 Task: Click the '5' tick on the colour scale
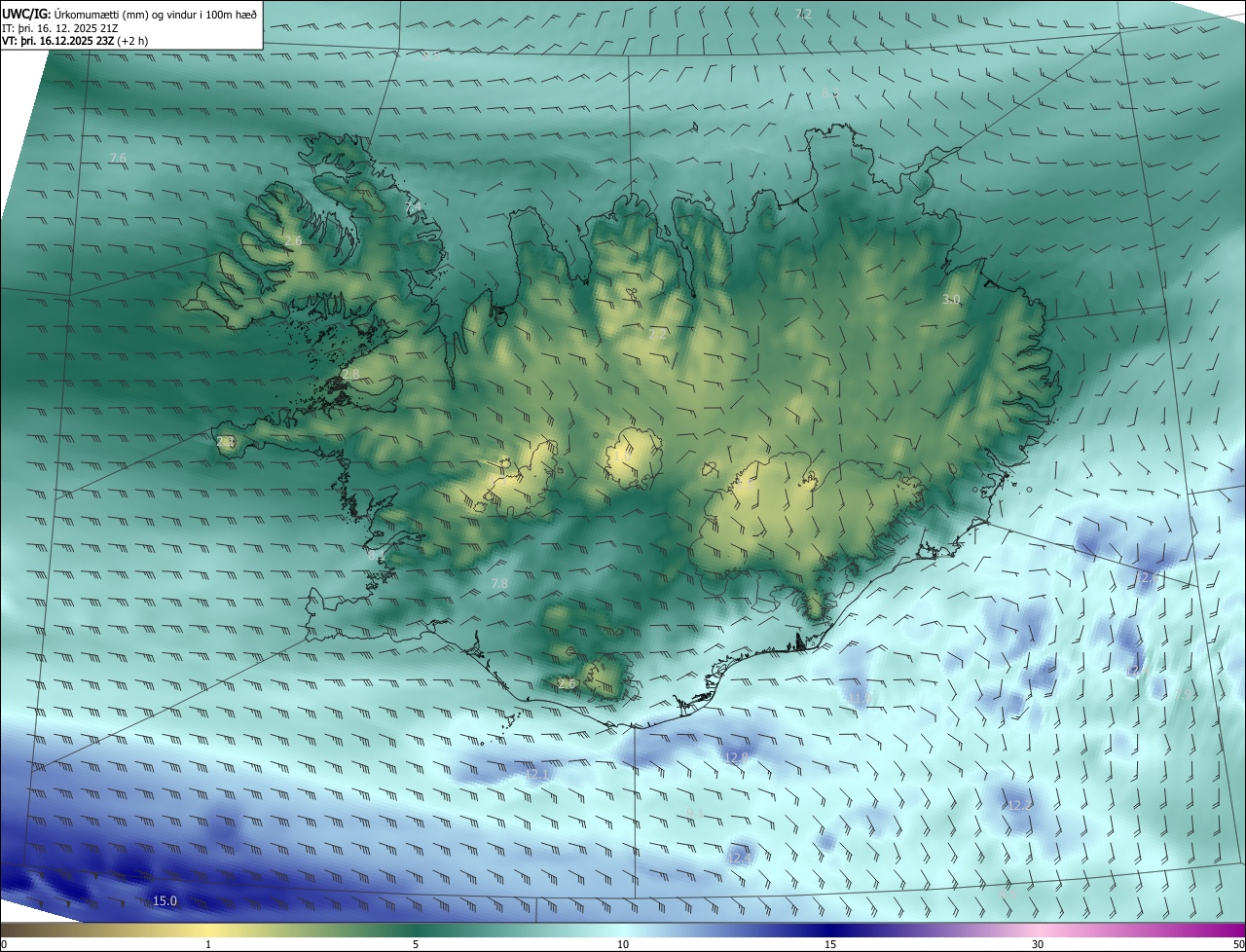[x=416, y=944]
